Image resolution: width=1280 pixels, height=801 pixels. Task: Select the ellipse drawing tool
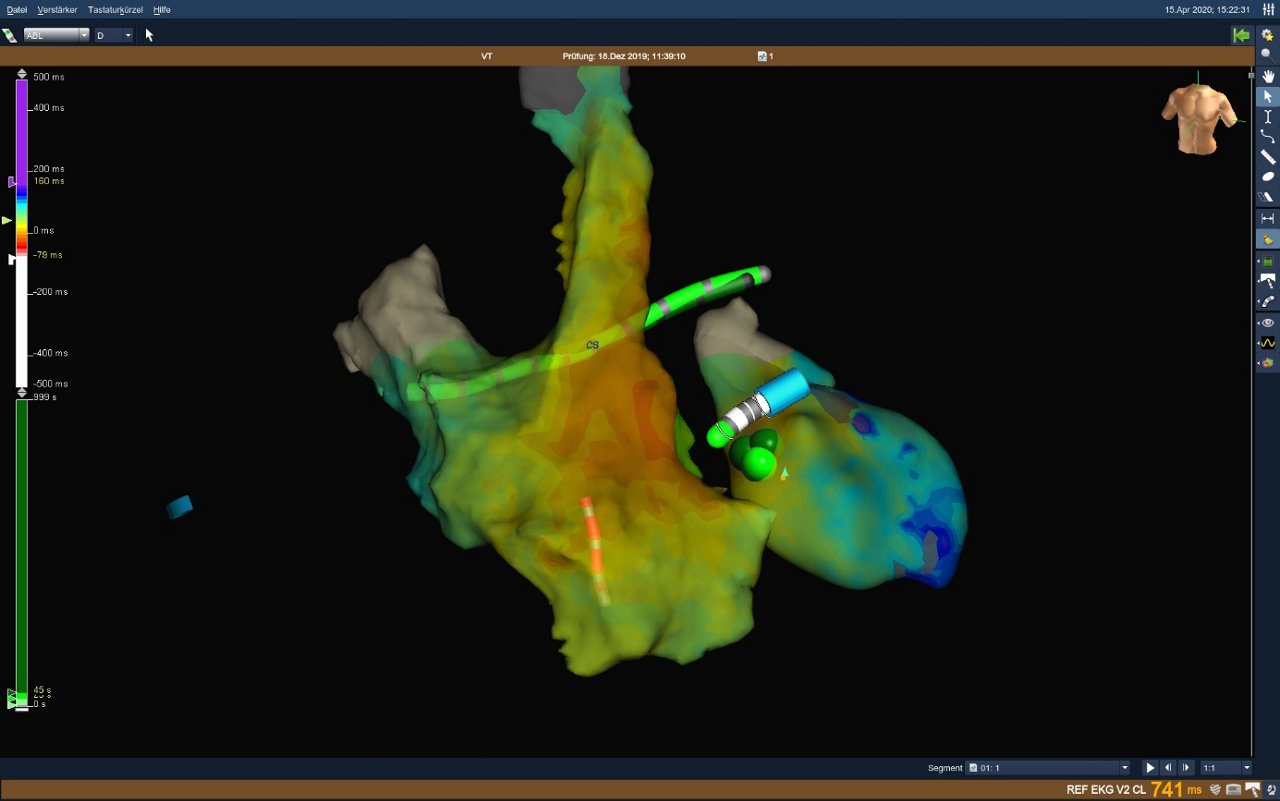point(1266,176)
